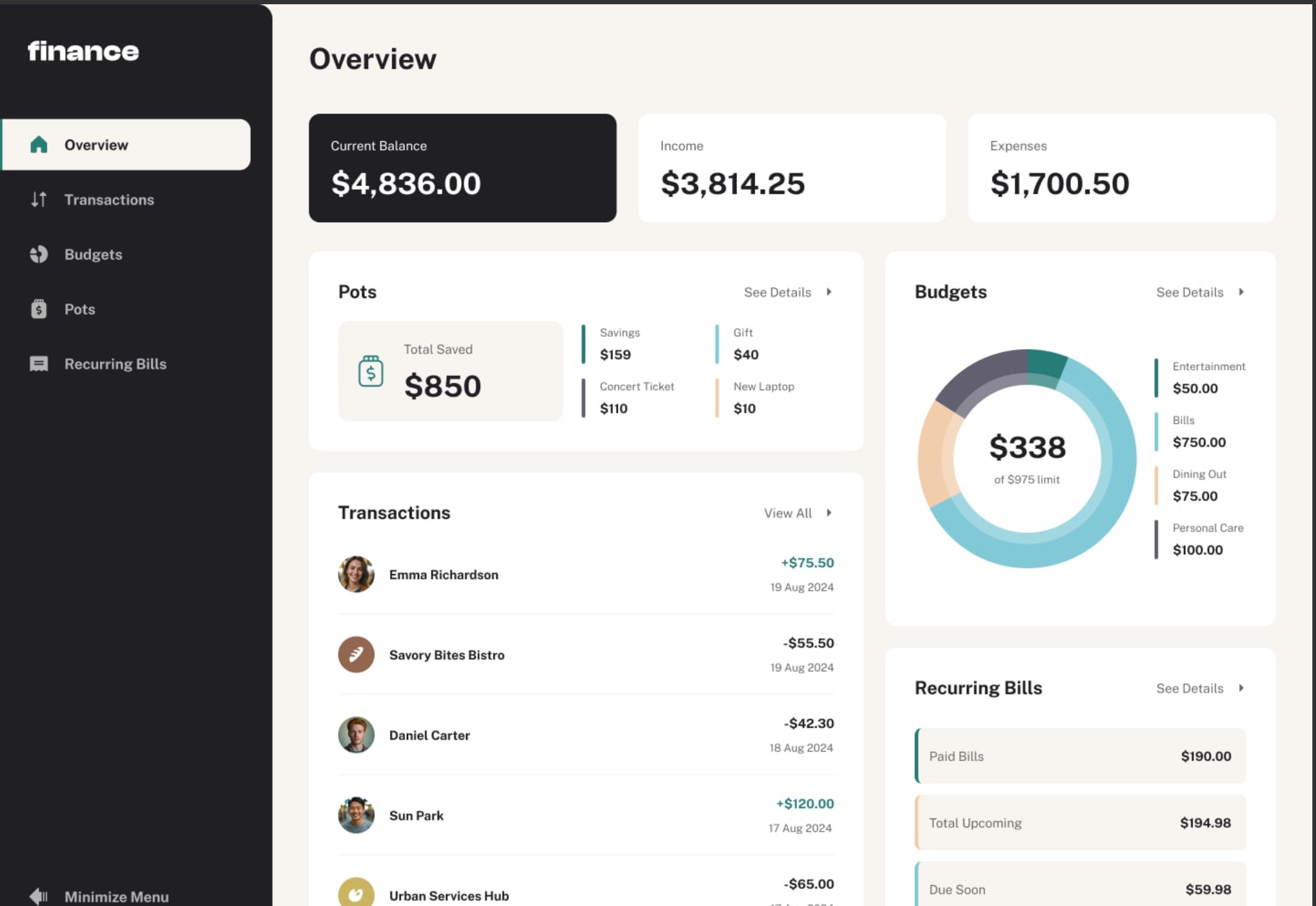Click Entertainment $50.00 budget legend
Viewport: 1316px width, 906px height.
click(1200, 378)
